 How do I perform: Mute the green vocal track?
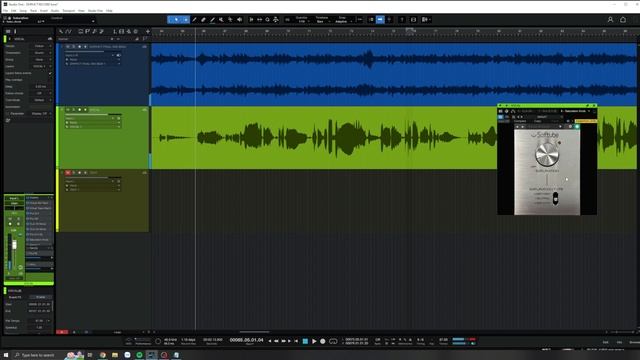[68, 110]
